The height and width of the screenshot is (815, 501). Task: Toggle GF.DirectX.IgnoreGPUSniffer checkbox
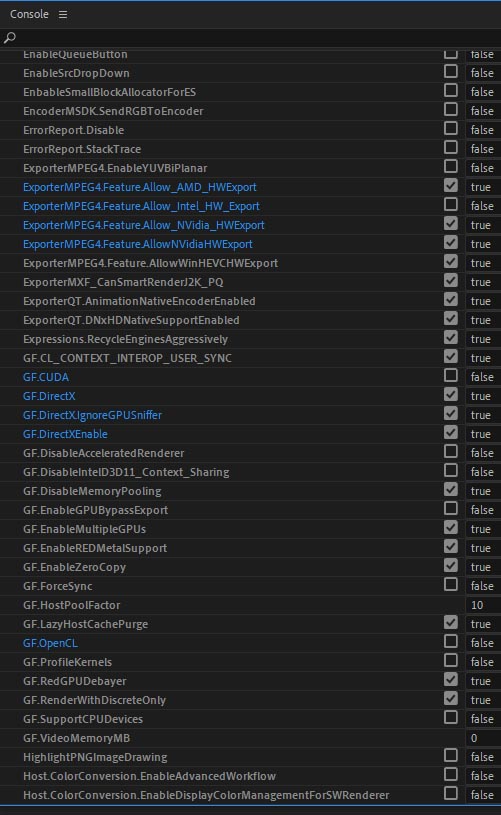pos(451,414)
